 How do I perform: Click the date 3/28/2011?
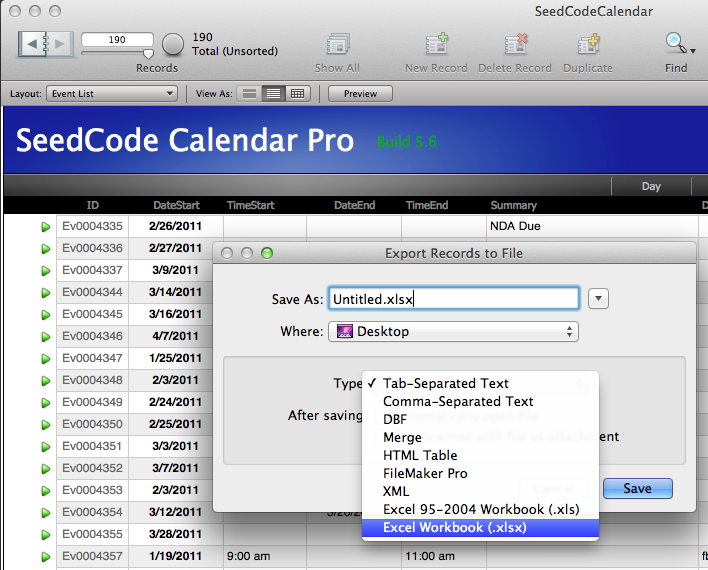175,534
